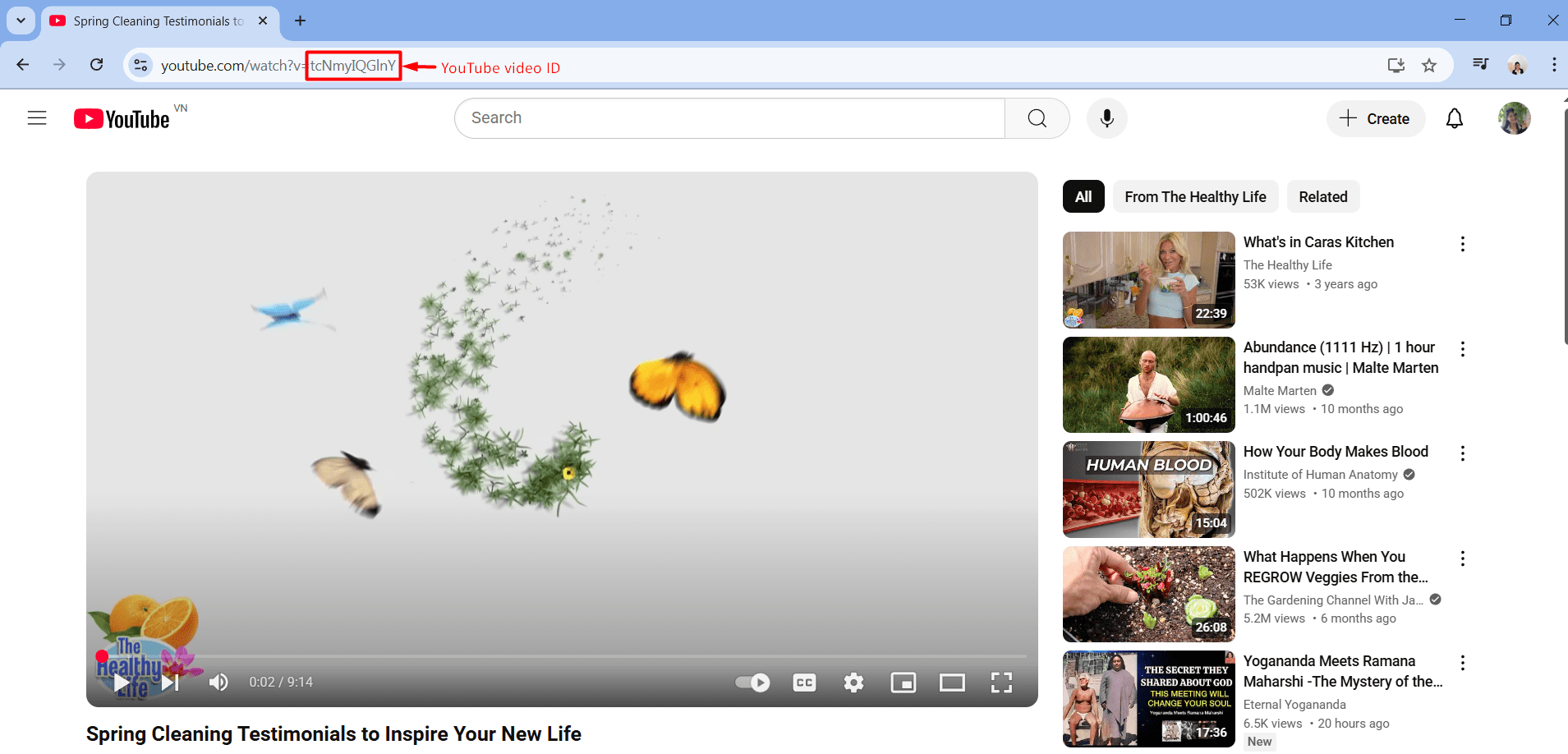Open What's in Caras Kitchen title link
Image resolution: width=1568 pixels, height=754 pixels.
pos(1318,242)
